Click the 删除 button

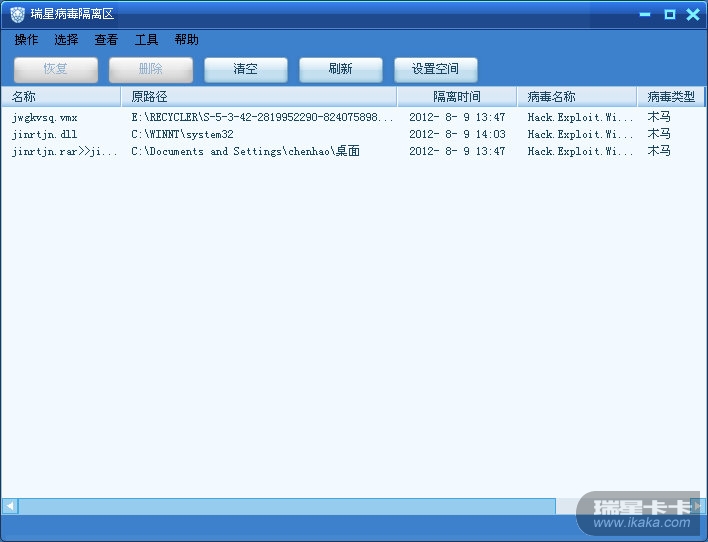click(x=151, y=69)
